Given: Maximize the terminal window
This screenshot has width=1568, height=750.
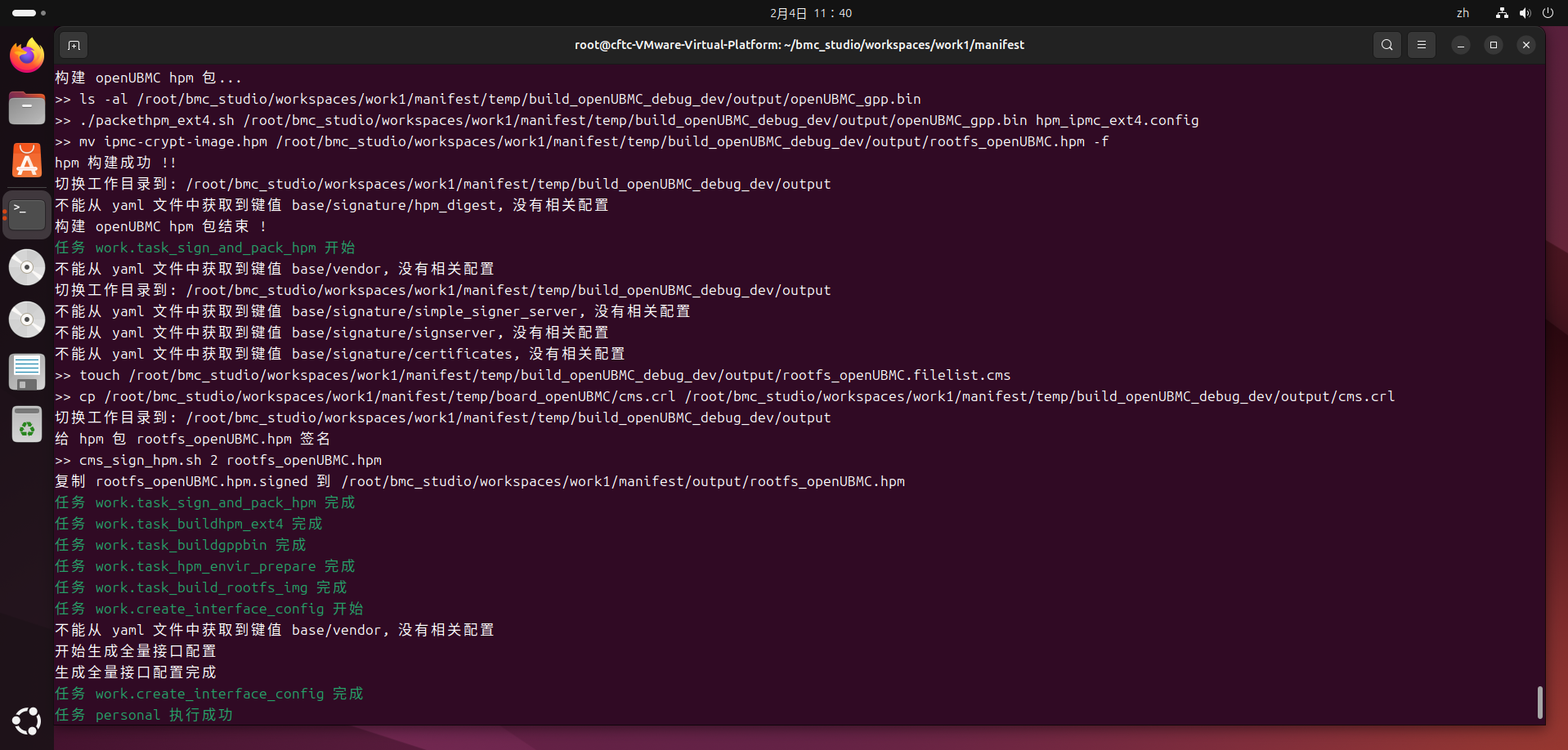Looking at the screenshot, I should [1494, 45].
